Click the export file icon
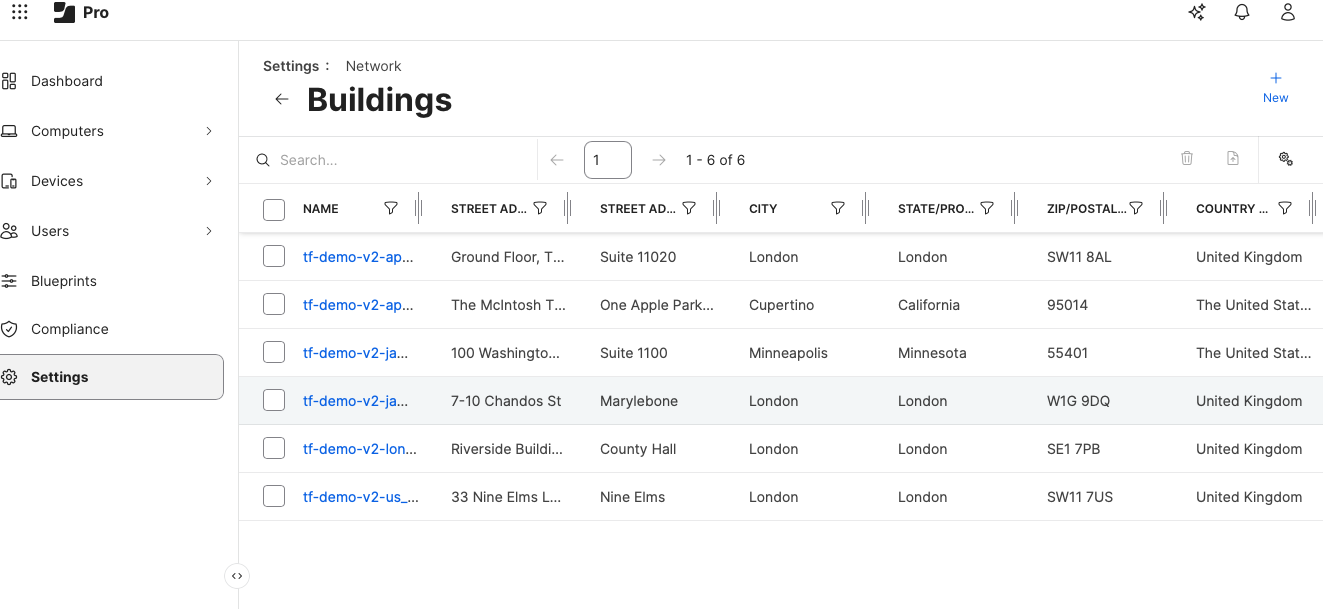This screenshot has width=1323, height=609. (x=1233, y=159)
